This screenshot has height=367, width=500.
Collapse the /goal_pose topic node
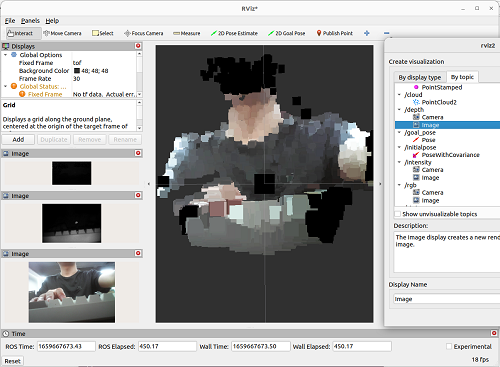point(399,132)
